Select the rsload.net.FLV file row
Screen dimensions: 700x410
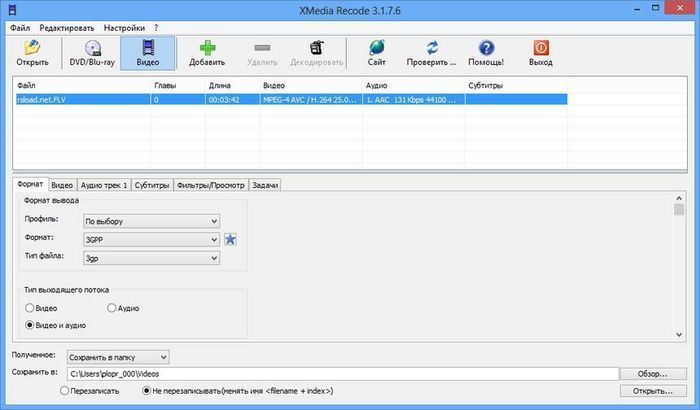[x=292, y=99]
